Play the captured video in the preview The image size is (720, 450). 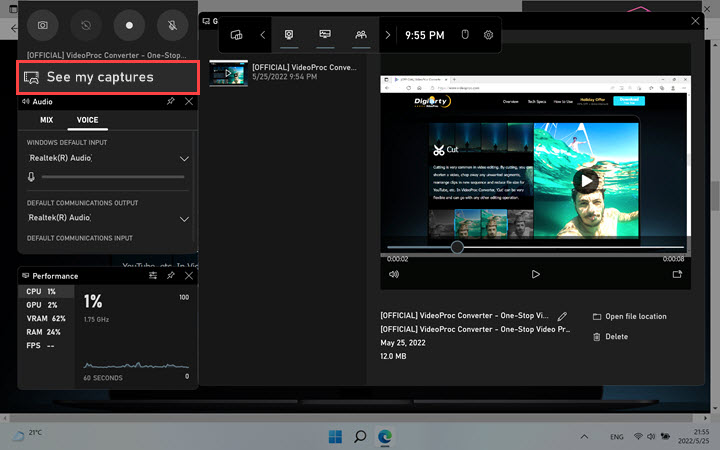[587, 181]
